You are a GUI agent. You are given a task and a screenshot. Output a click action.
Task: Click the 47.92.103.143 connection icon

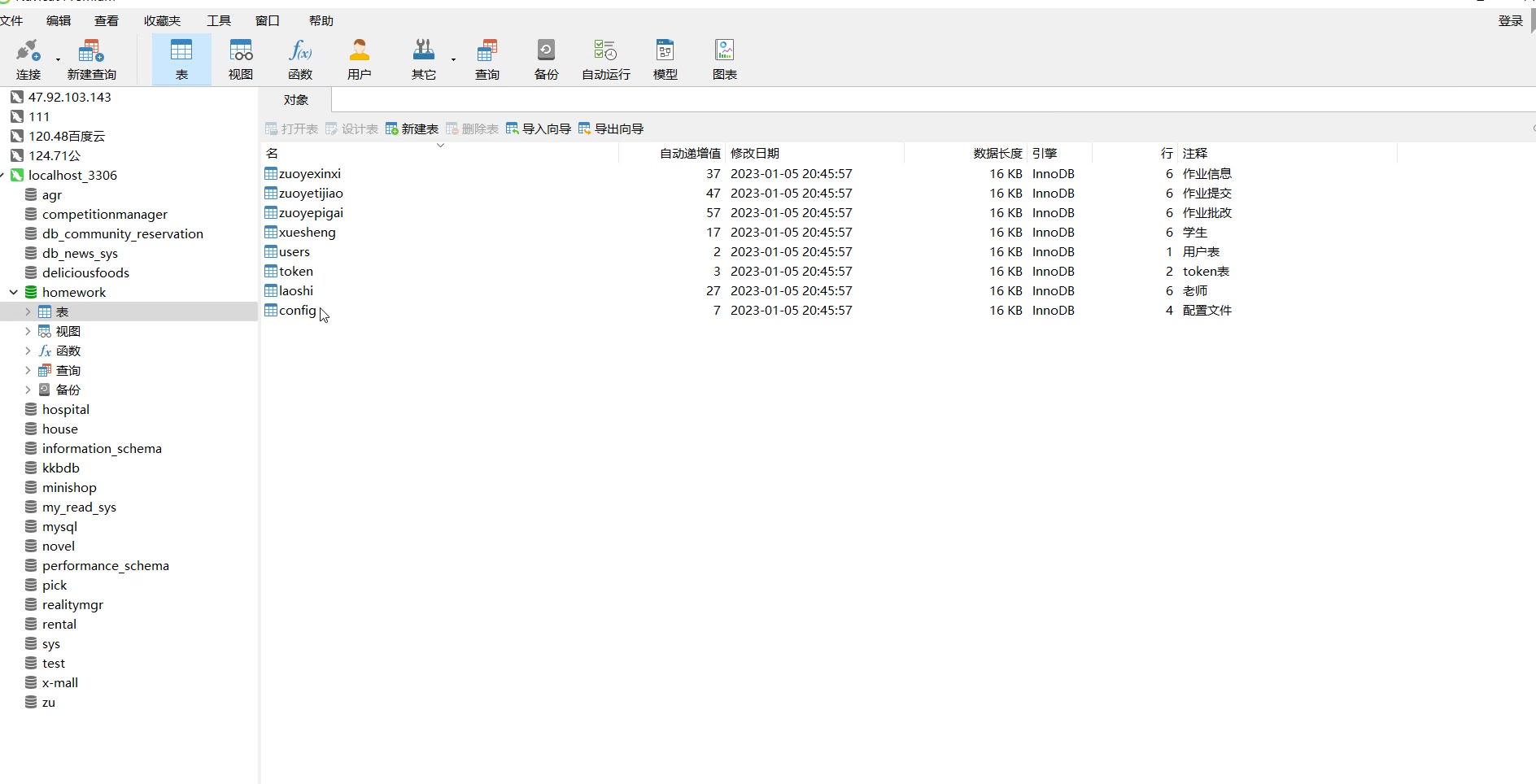tap(17, 97)
